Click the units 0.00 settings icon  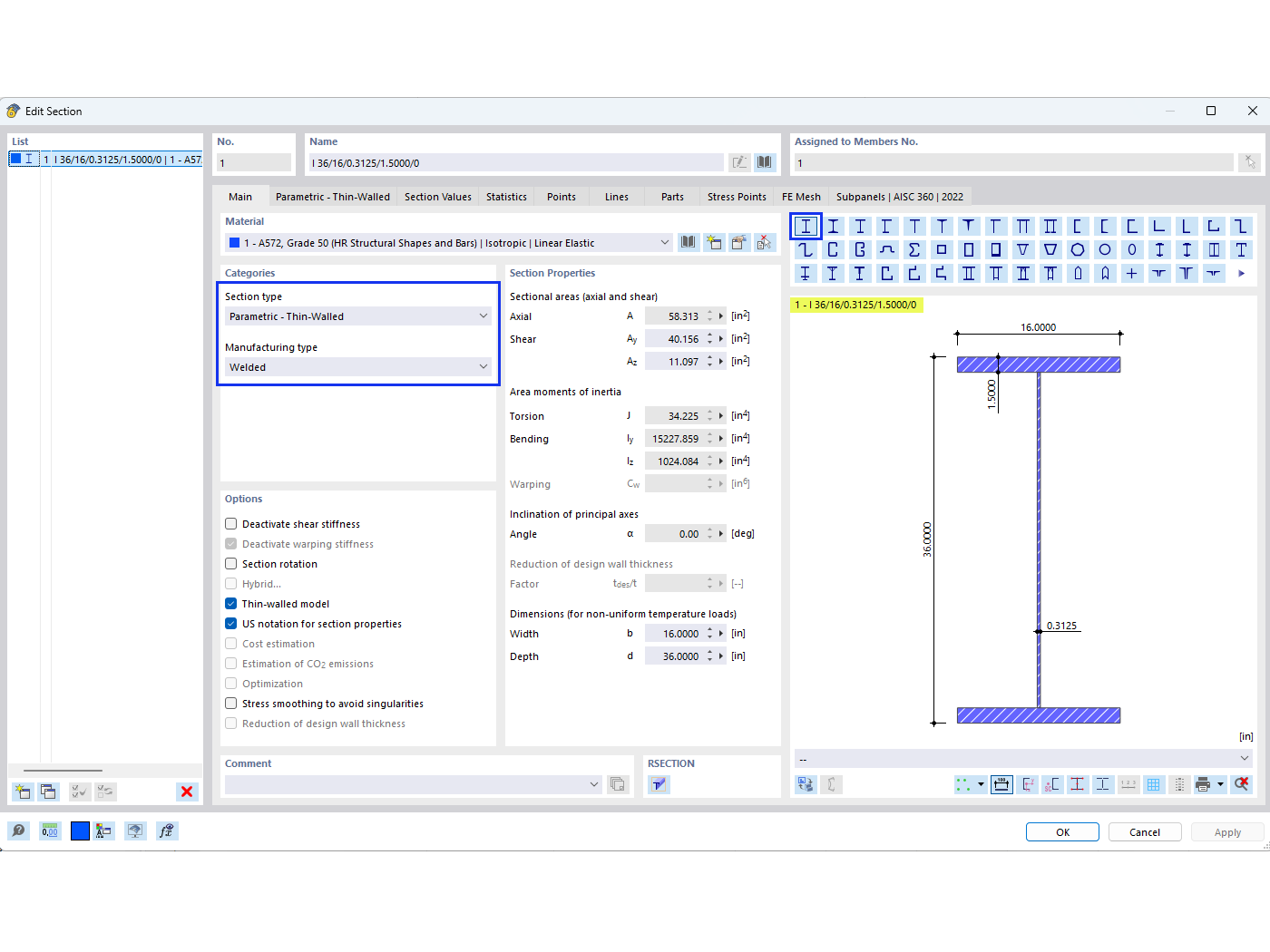tap(49, 831)
